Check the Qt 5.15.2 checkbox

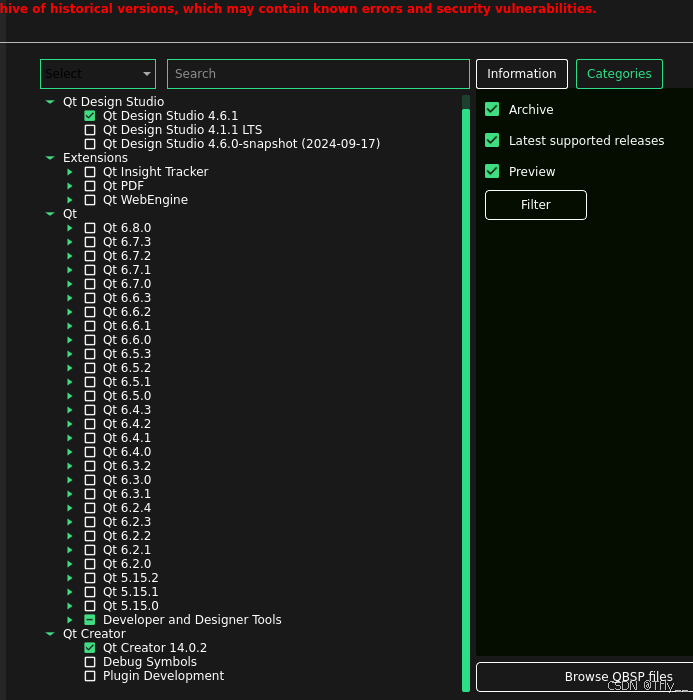pos(90,578)
